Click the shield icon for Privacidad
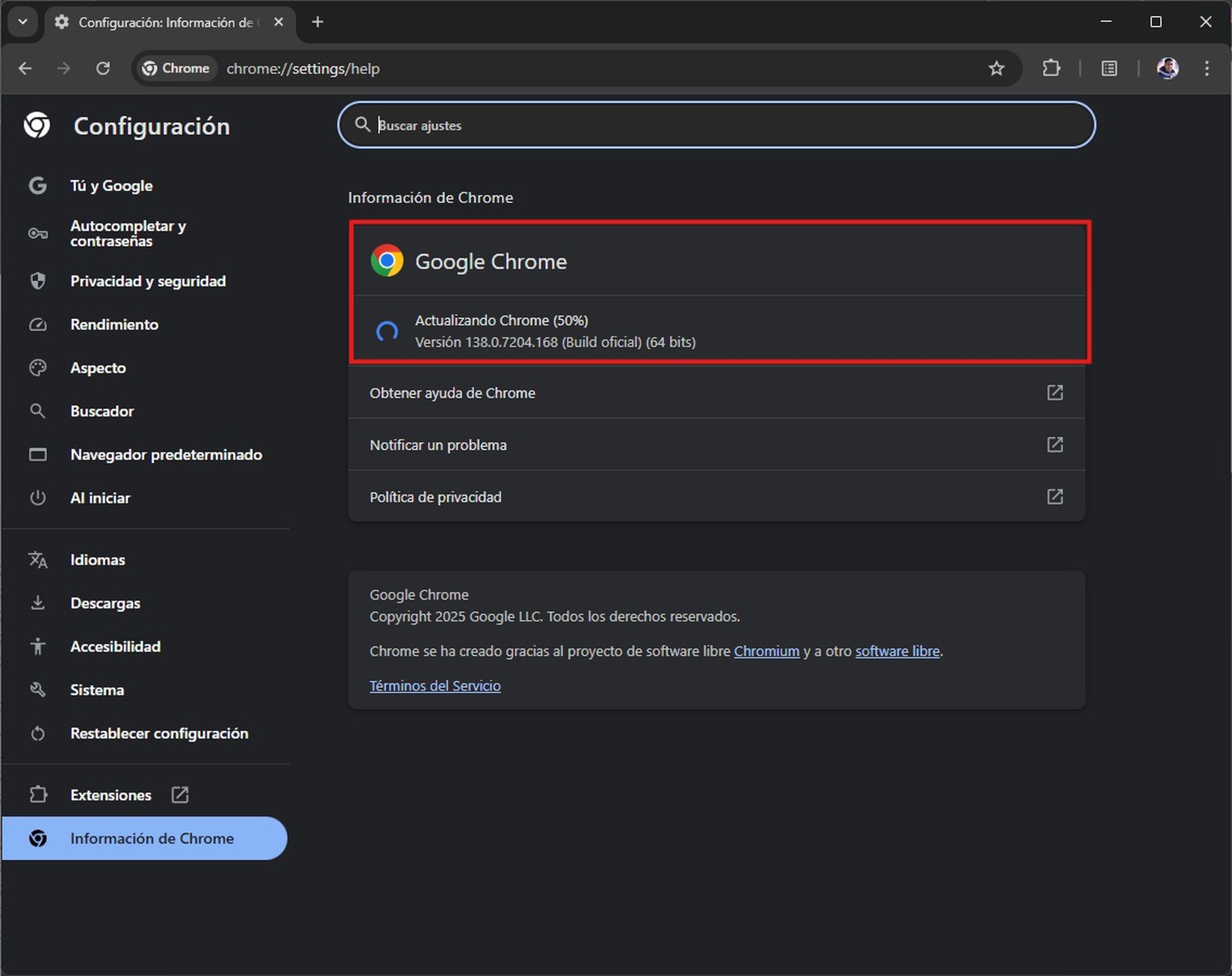 pos(38,281)
